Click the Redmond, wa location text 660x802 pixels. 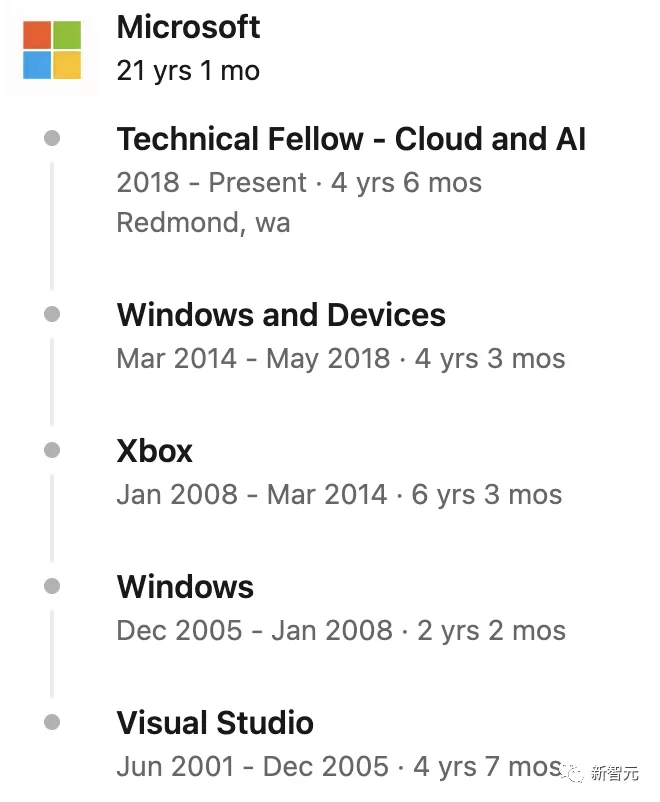click(x=203, y=223)
